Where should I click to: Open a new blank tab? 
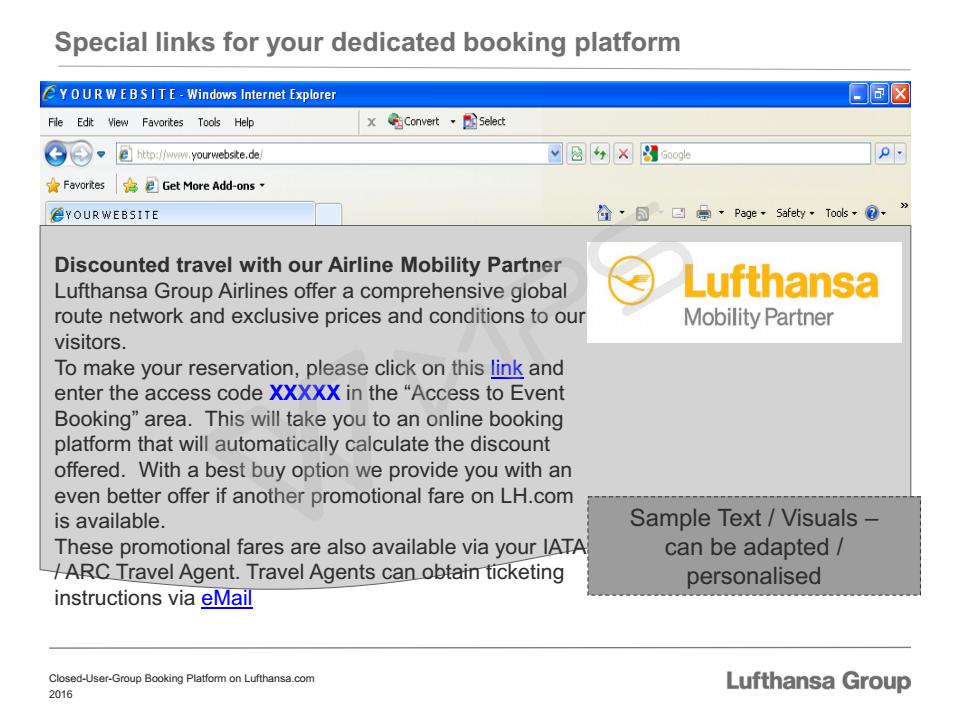[329, 215]
